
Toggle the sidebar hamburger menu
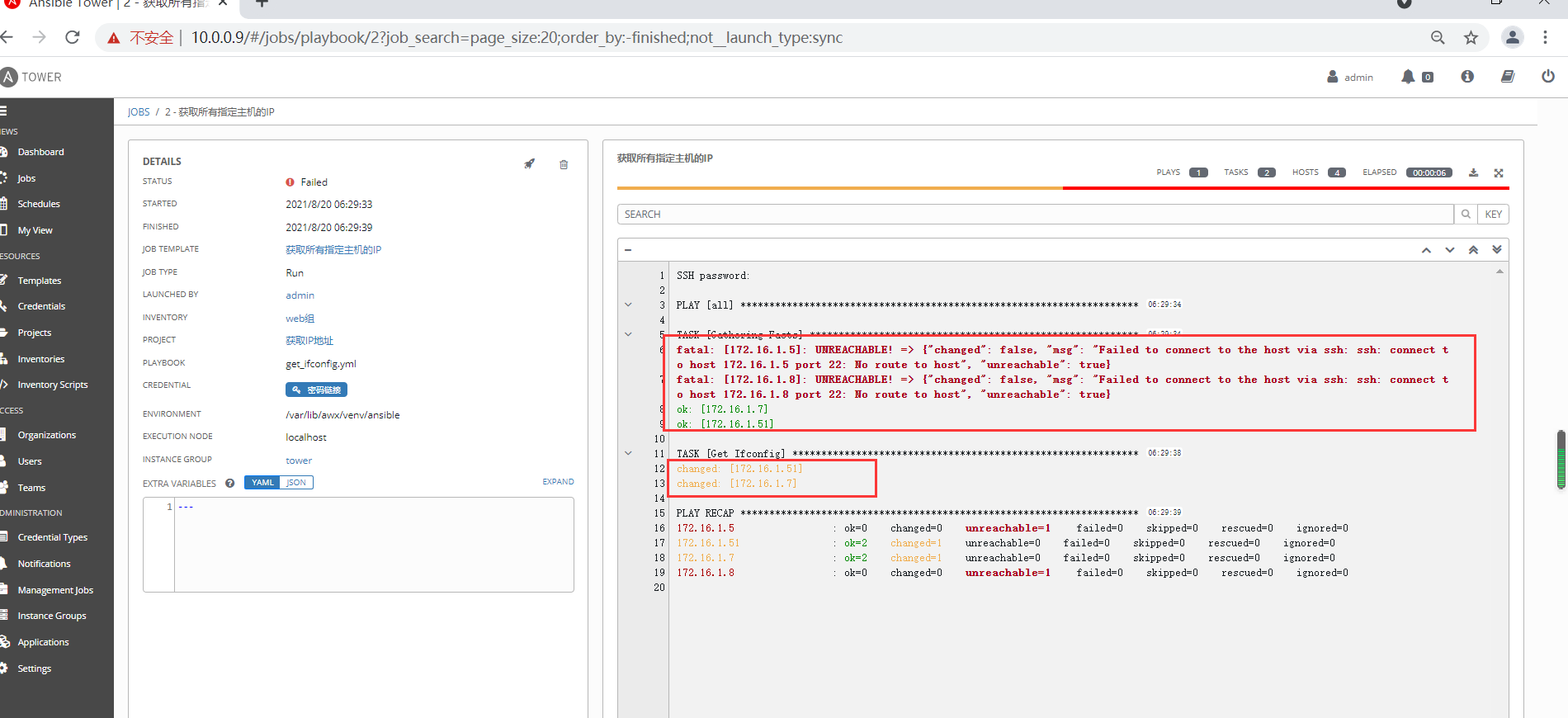tap(3, 111)
